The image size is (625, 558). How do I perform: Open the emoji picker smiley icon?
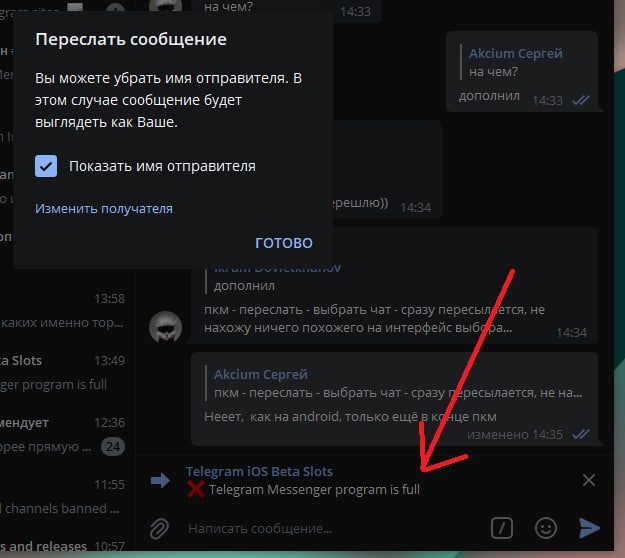(546, 528)
